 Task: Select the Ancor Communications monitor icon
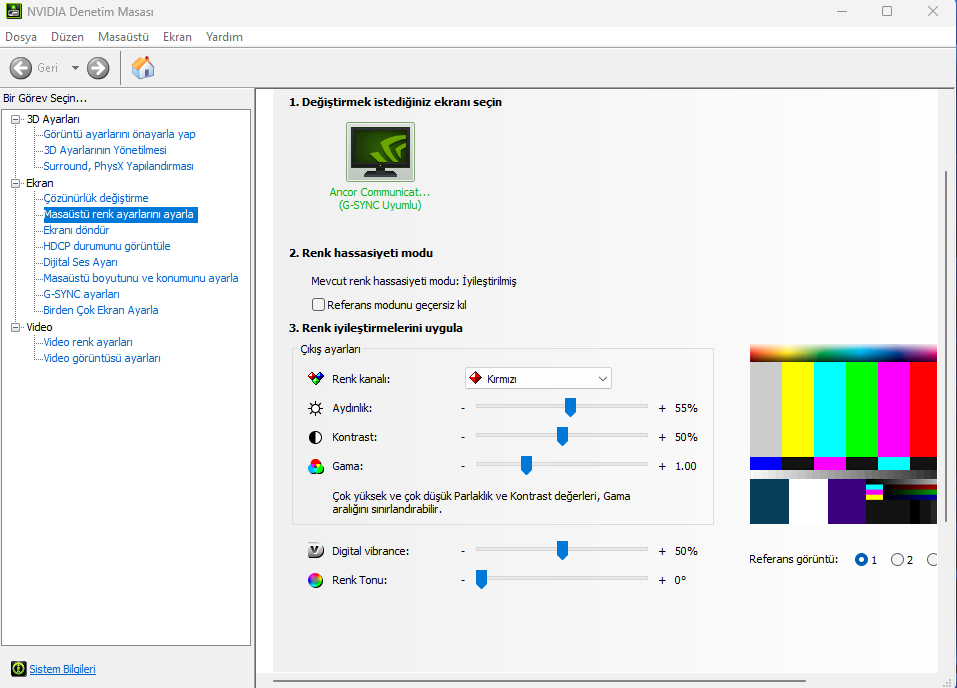pos(380,151)
